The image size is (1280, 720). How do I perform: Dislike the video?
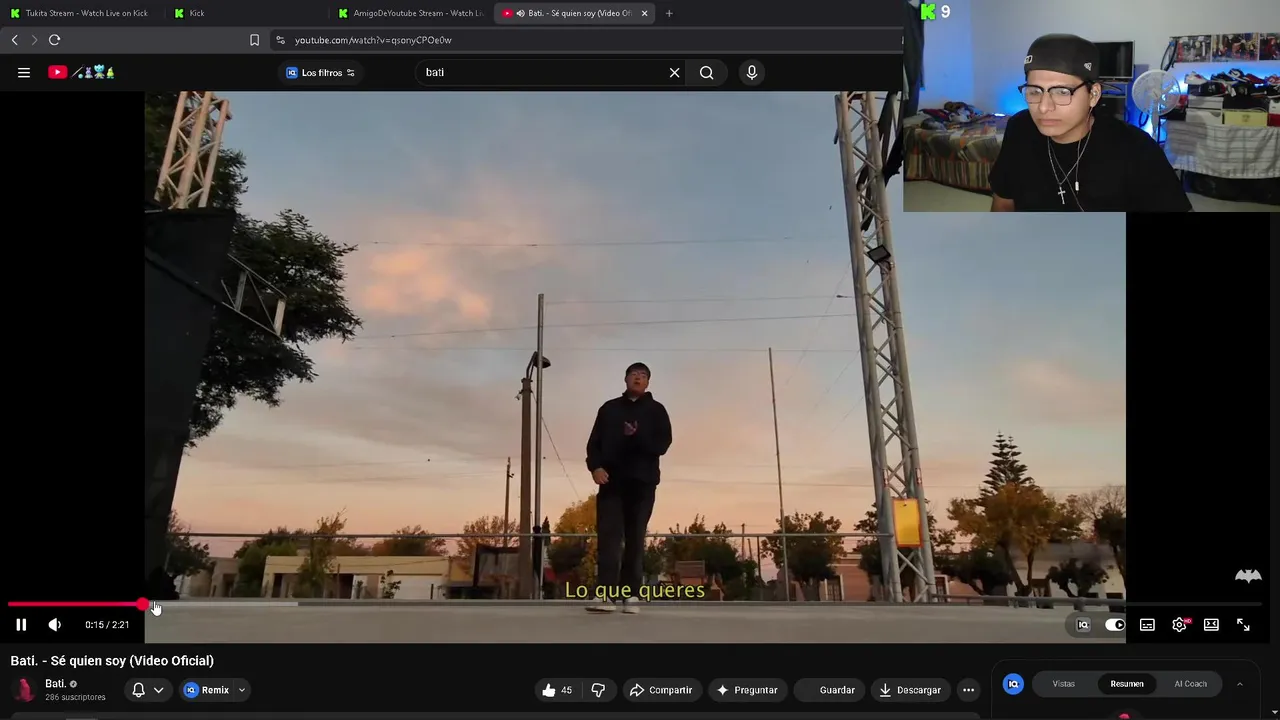(598, 690)
